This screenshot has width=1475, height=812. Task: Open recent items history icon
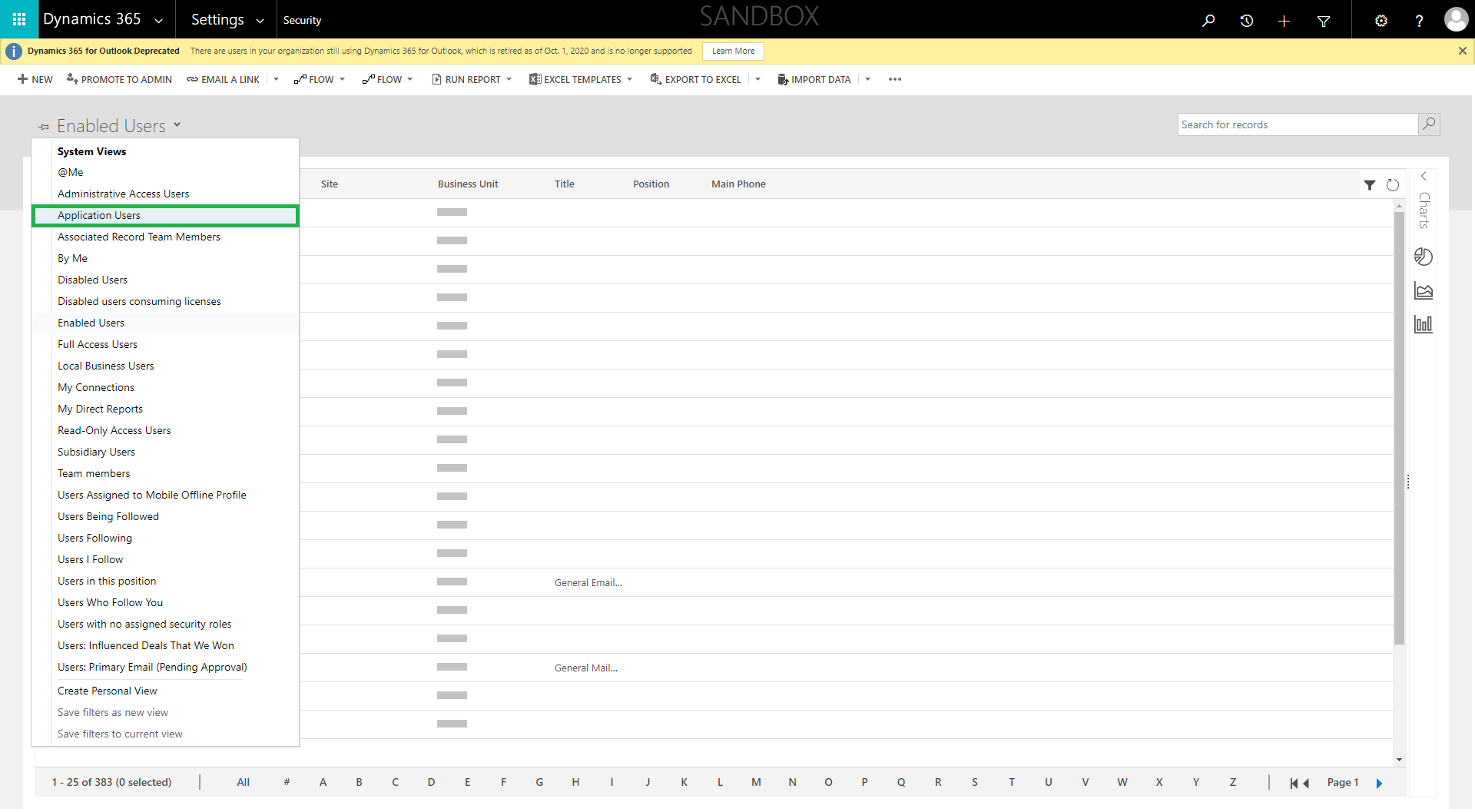1246,21
